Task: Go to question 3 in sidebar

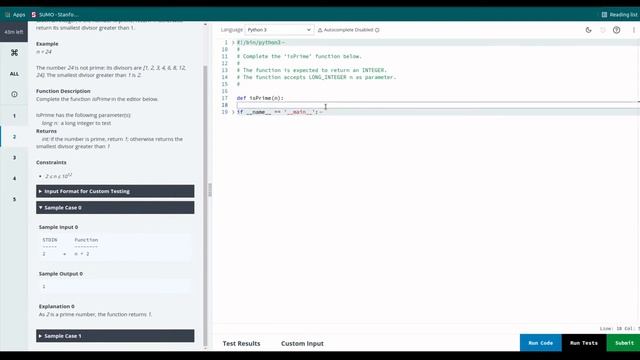Action: click(14, 158)
